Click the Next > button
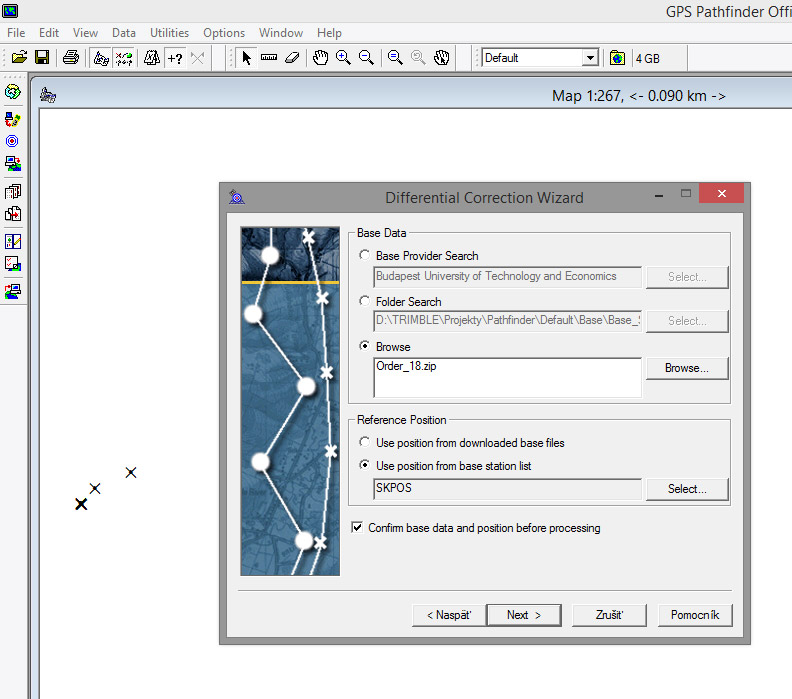The height and width of the screenshot is (699, 792). tap(524, 615)
